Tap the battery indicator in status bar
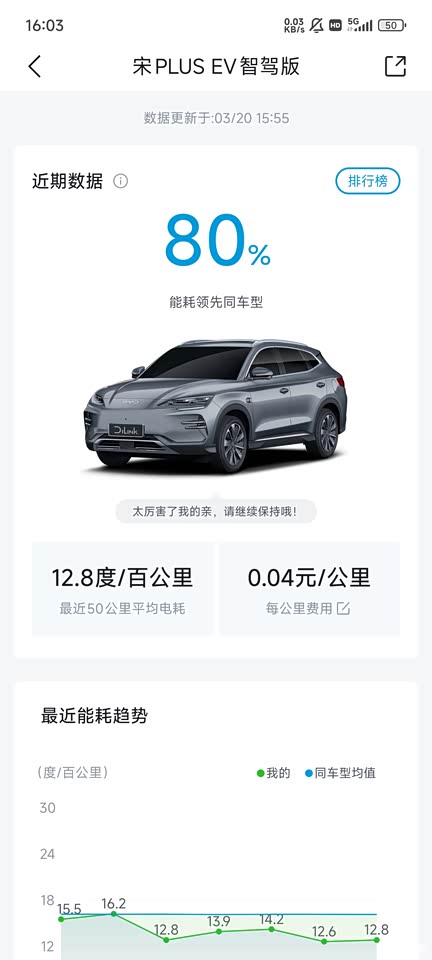 392,26
